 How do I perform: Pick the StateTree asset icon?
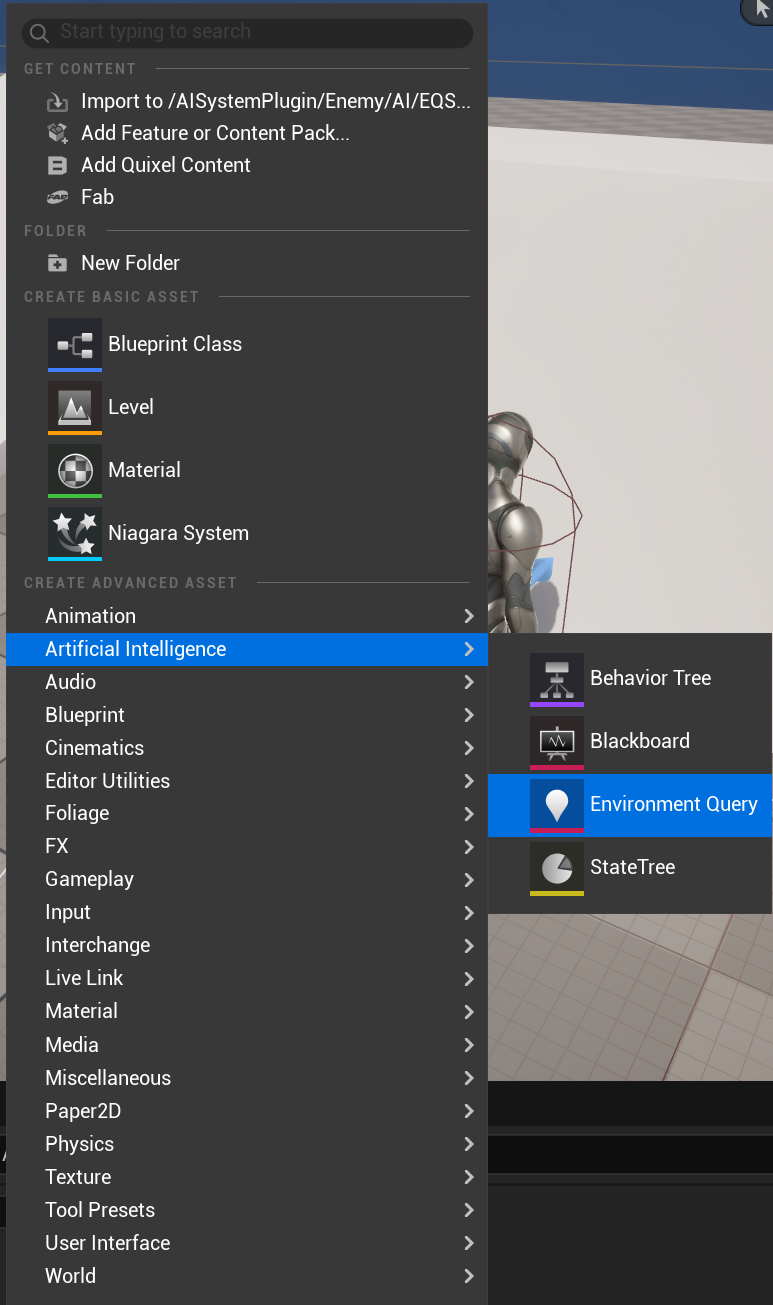click(557, 867)
